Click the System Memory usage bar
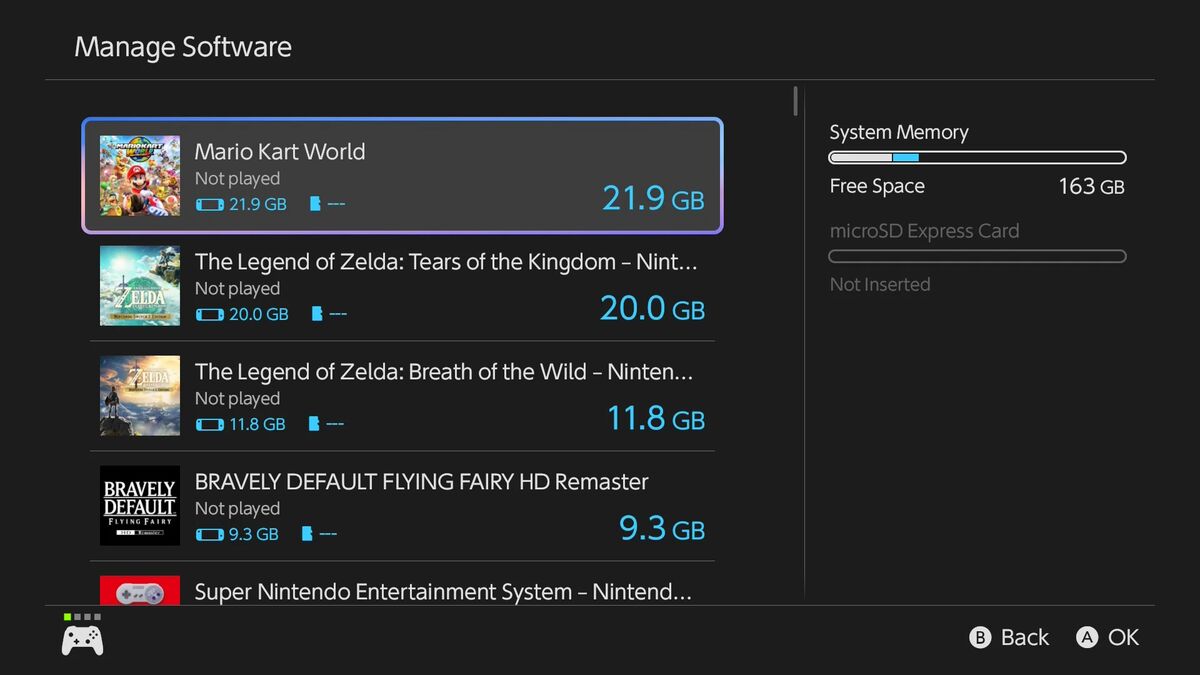 point(978,157)
